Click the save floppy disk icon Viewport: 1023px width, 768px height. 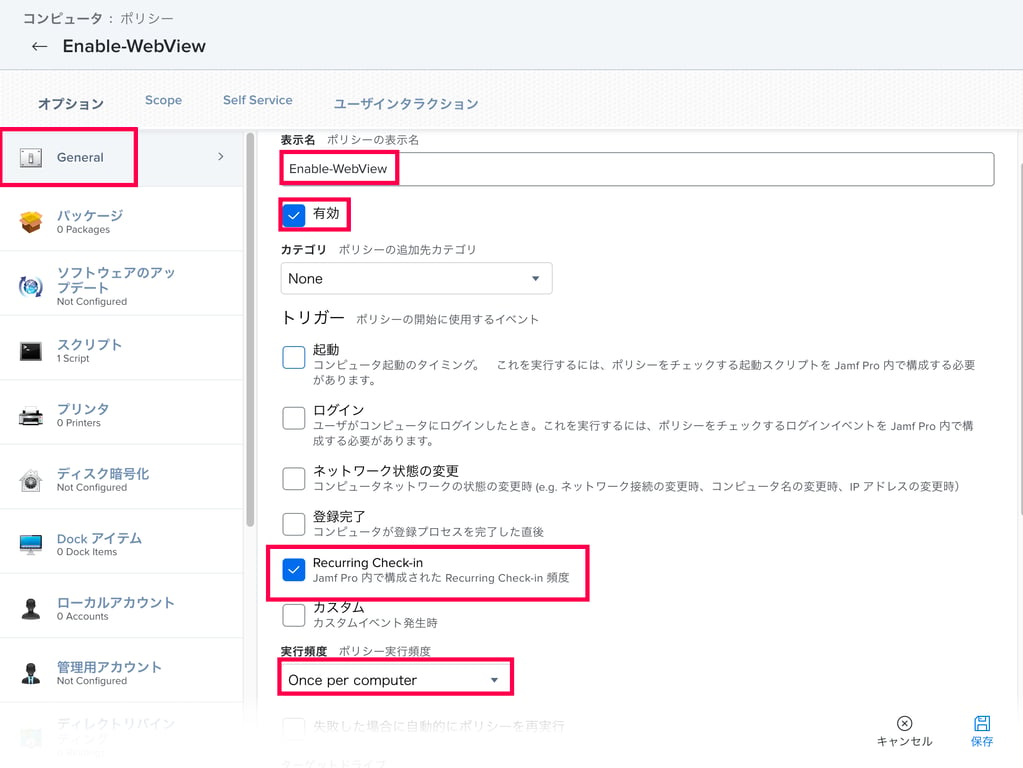pos(982,723)
